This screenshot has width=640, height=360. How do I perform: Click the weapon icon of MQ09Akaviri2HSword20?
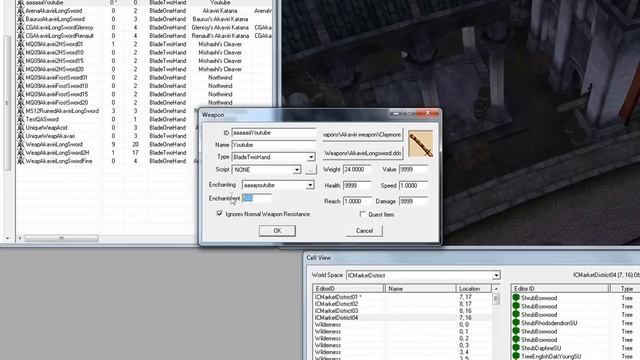(x=20, y=69)
